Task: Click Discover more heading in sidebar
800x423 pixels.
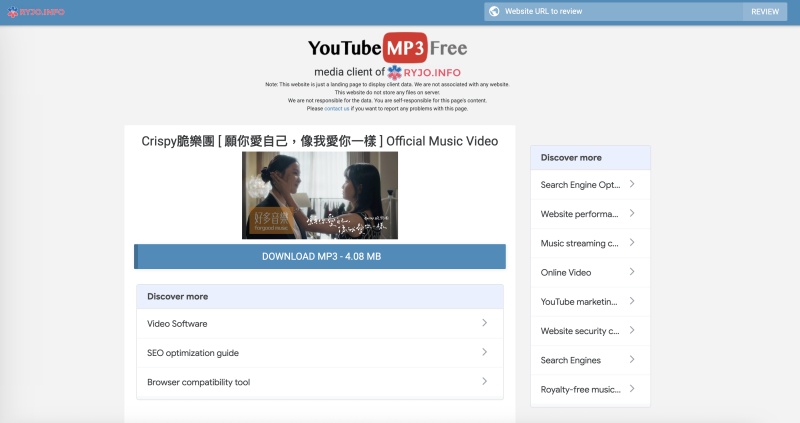Action: point(571,158)
